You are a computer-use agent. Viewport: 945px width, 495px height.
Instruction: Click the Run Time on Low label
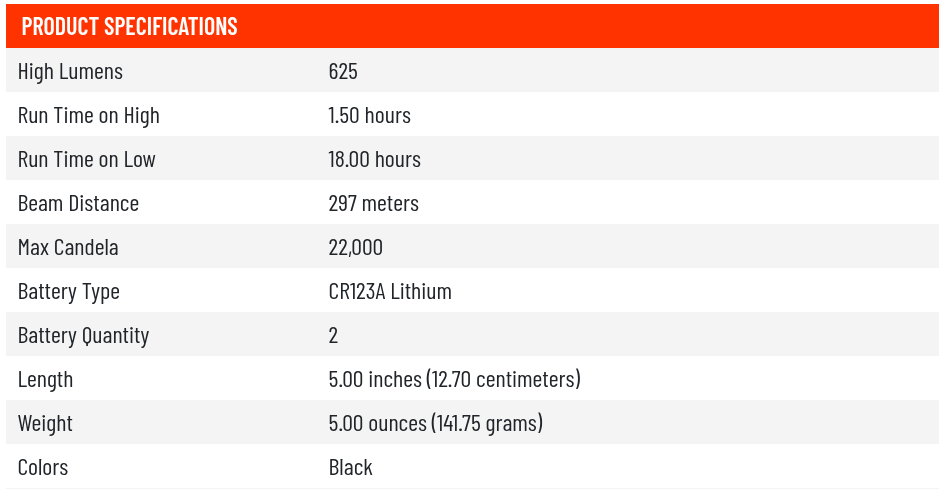(x=87, y=160)
